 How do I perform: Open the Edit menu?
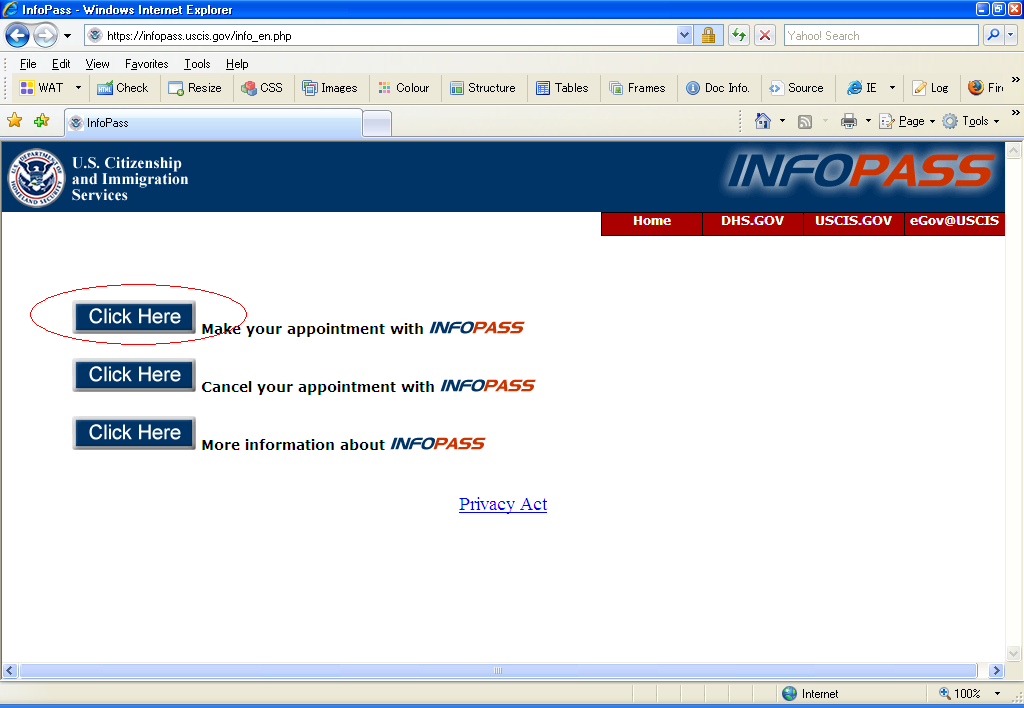point(61,64)
